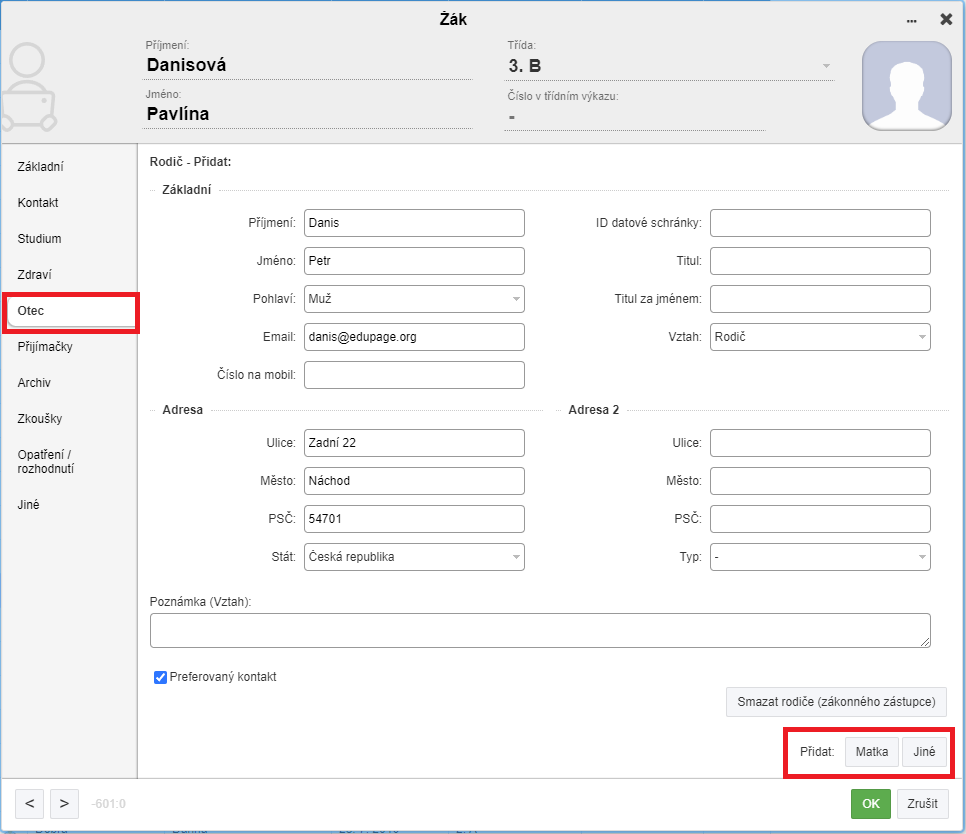Click the Zrušit button

pyautogui.click(x=922, y=803)
